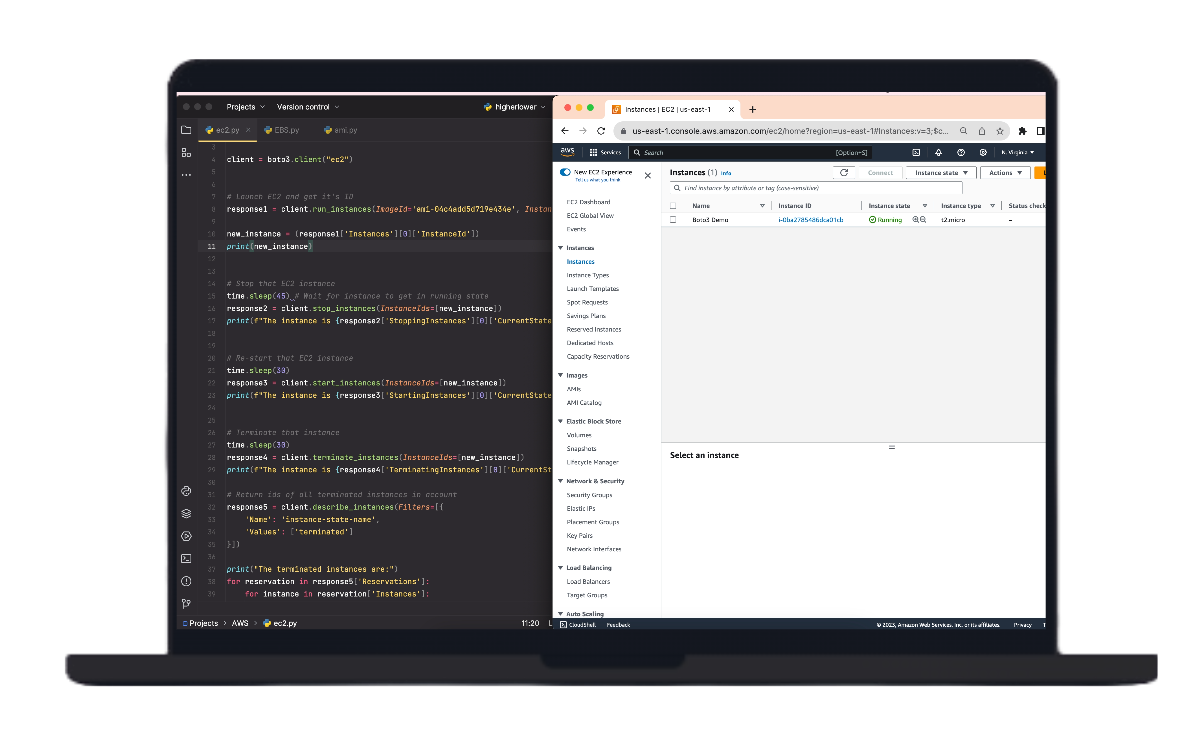Open the Actions dropdown button
1200x748 pixels.
pyautogui.click(x=1005, y=173)
